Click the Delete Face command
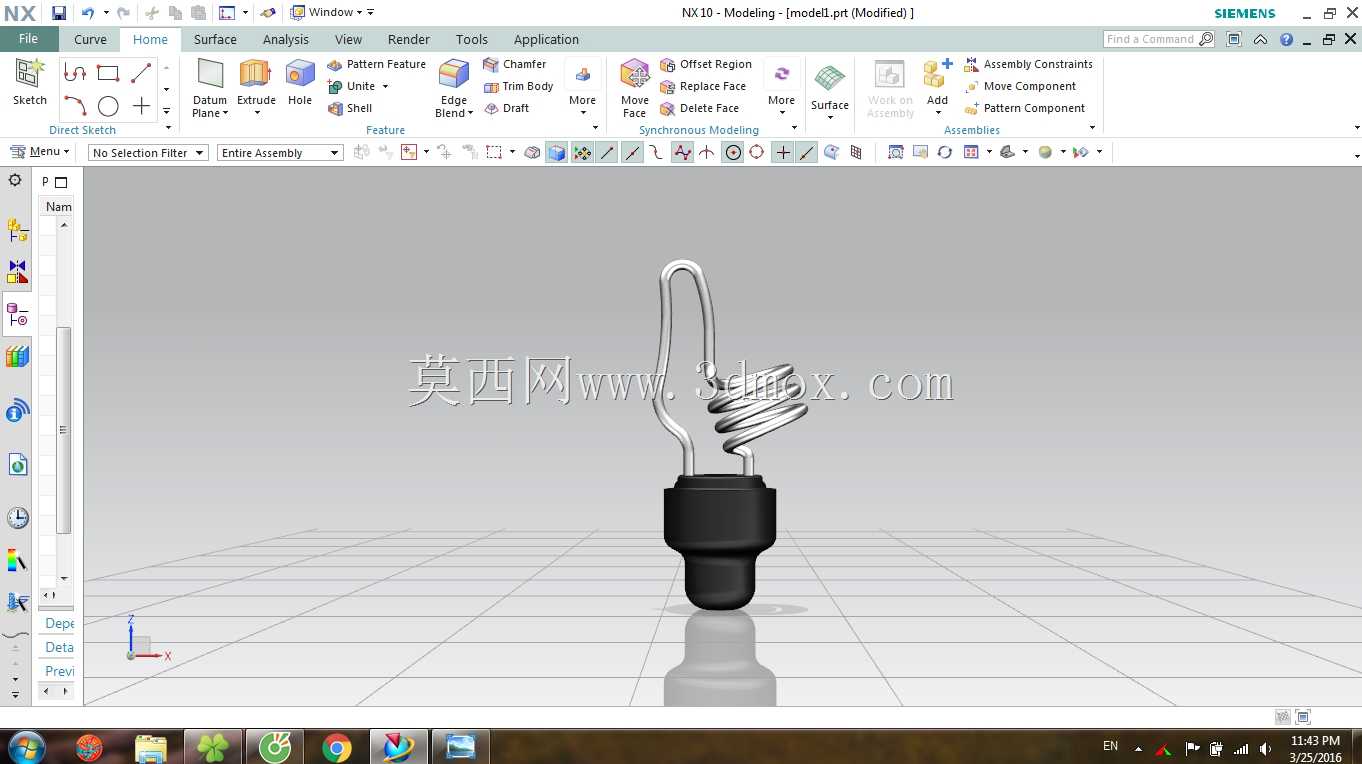The height and width of the screenshot is (764, 1362). 700,108
